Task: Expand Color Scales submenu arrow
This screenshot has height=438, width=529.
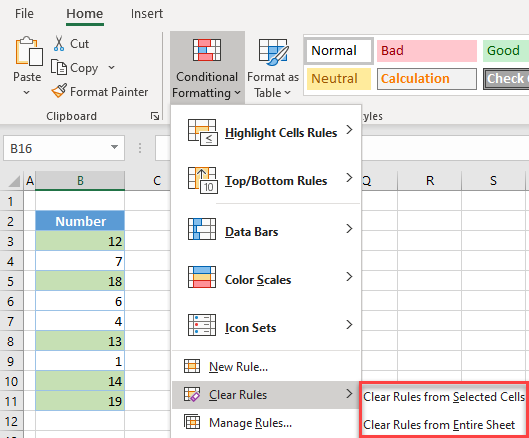Action: pos(350,277)
